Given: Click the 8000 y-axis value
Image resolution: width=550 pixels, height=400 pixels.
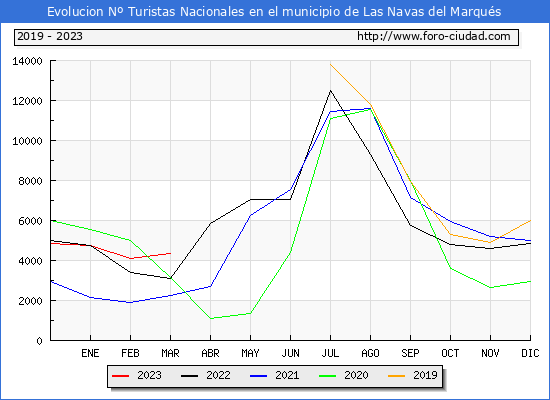Looking at the screenshot, I should coord(31,181).
